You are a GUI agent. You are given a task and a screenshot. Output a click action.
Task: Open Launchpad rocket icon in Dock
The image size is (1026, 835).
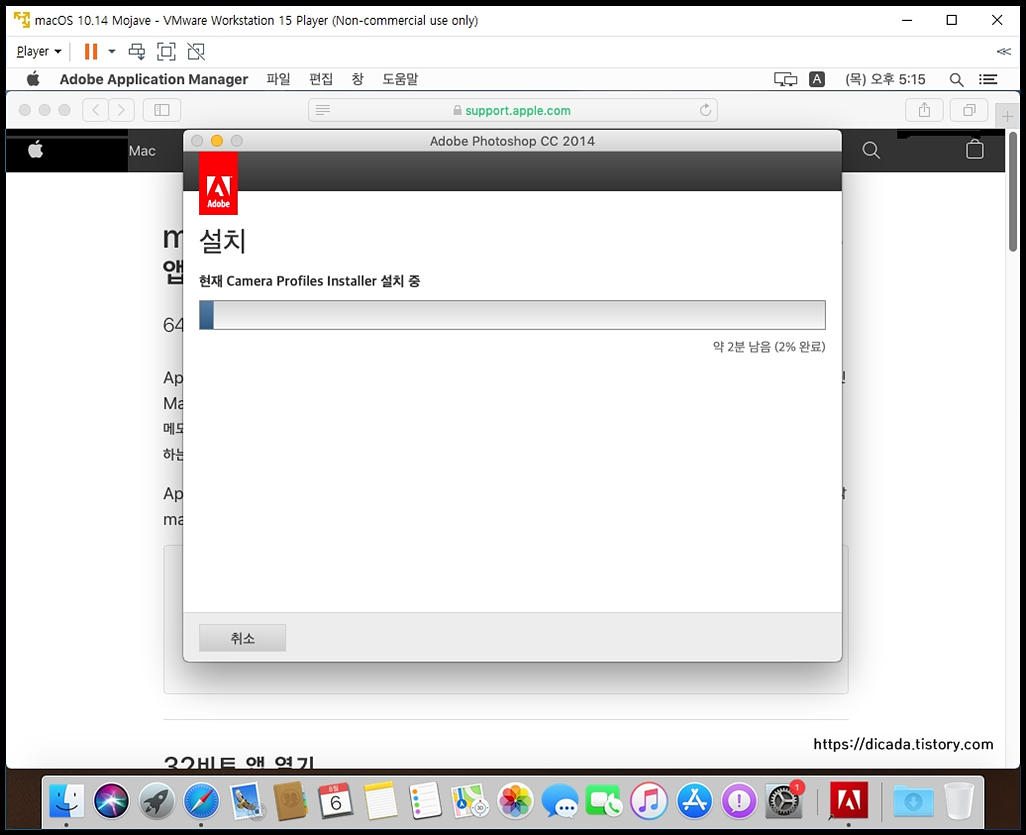(x=156, y=801)
